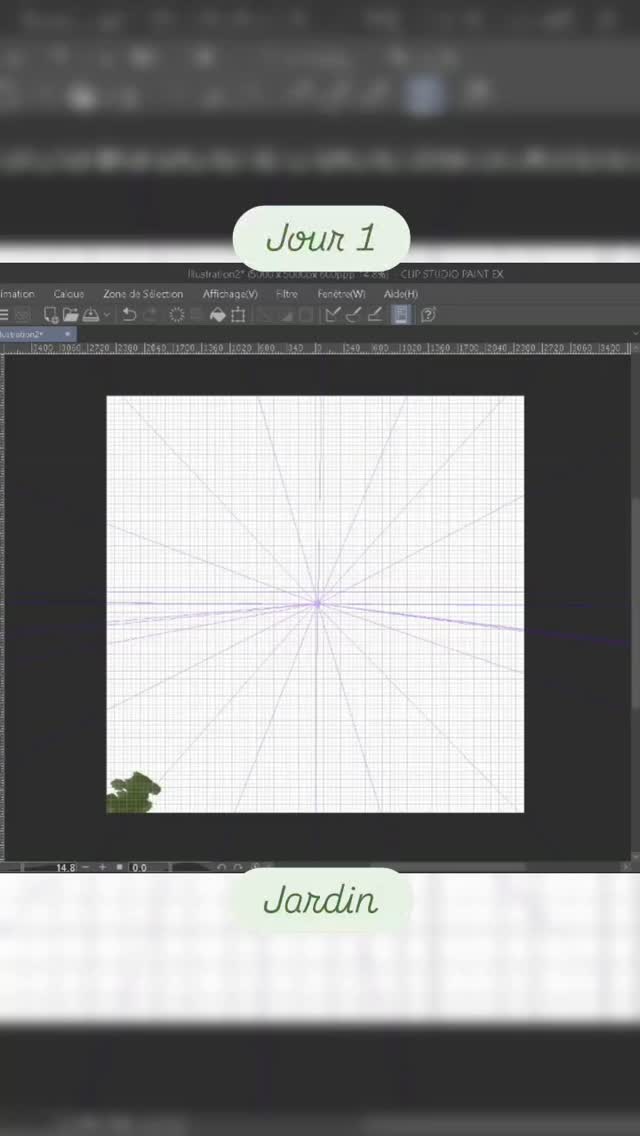Redo the last undone action
This screenshot has height=1136, width=640.
[x=151, y=314]
